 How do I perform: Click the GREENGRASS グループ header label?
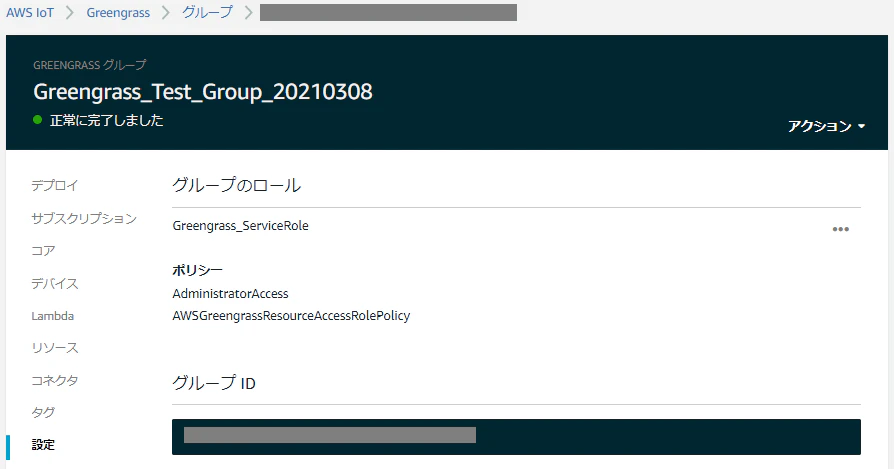tap(90, 65)
